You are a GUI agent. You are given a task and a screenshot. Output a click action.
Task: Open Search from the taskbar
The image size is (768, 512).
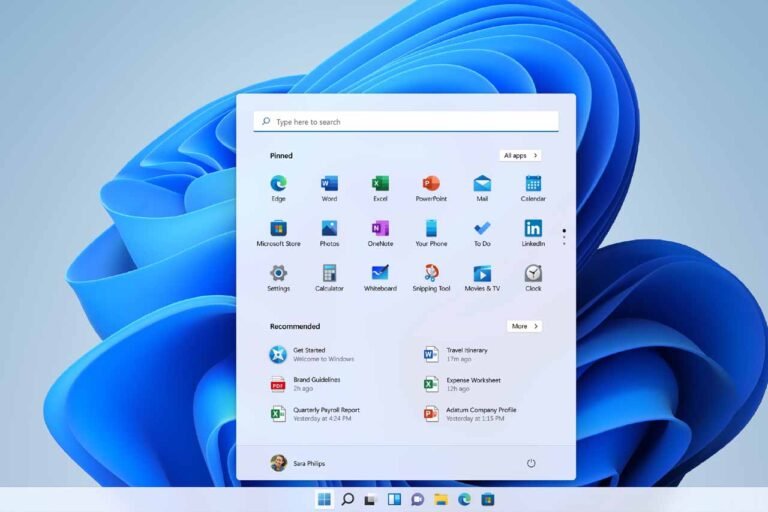[x=347, y=499]
